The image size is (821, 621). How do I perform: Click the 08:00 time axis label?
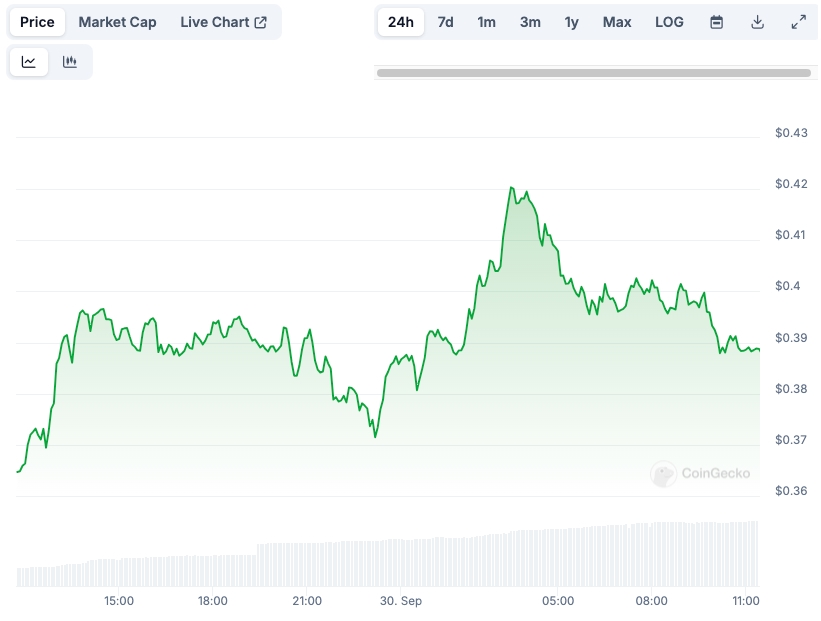click(x=651, y=601)
